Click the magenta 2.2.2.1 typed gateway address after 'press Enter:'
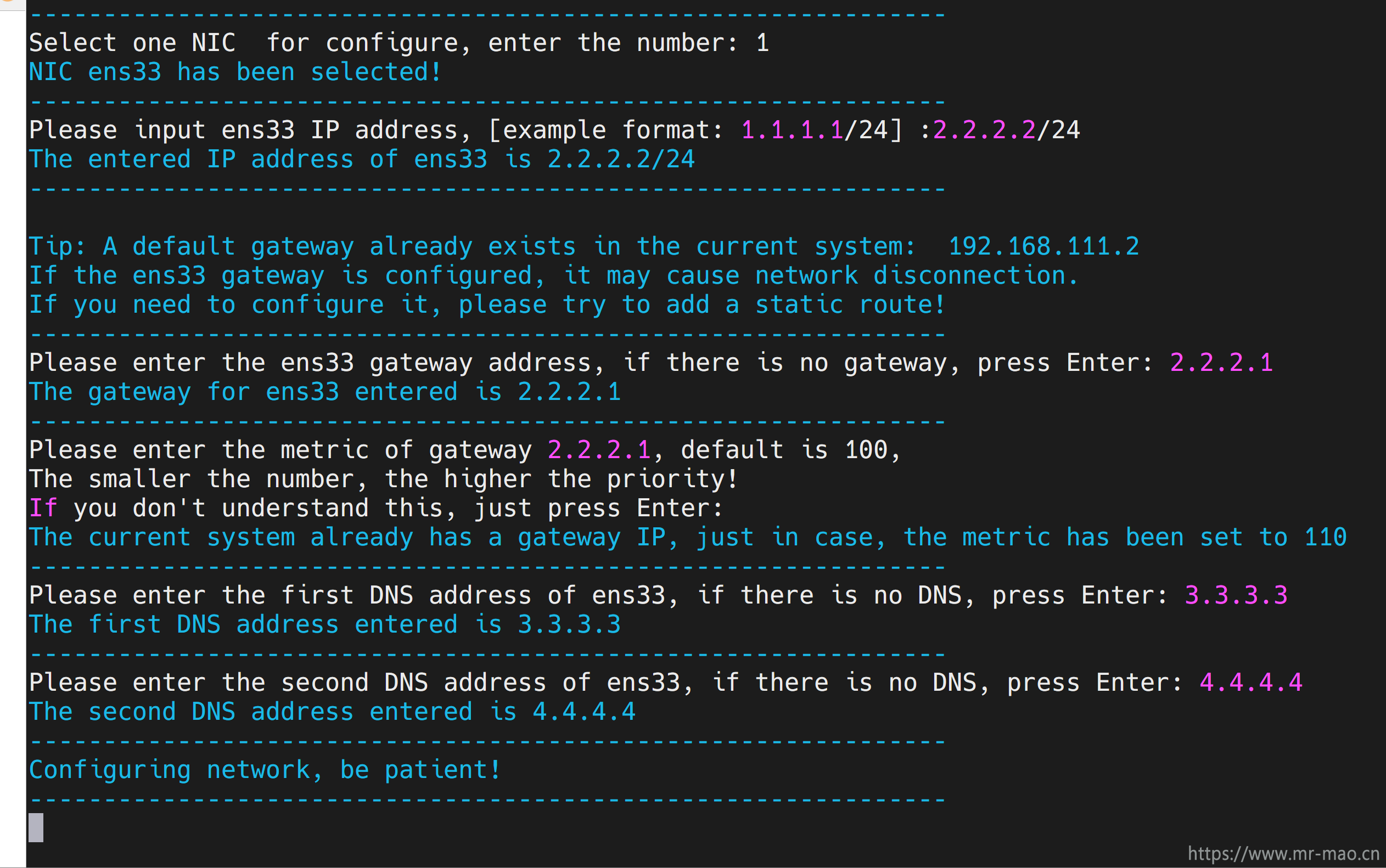Viewport: 1386px width, 868px height. click(1221, 363)
